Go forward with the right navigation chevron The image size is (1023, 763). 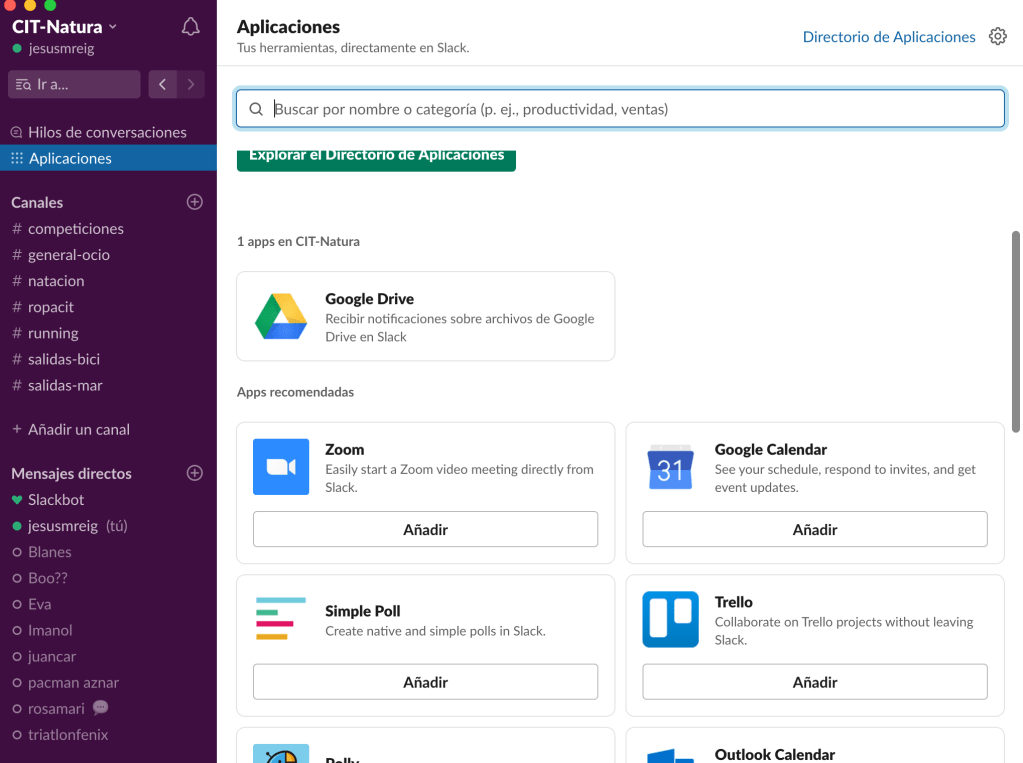pos(190,84)
